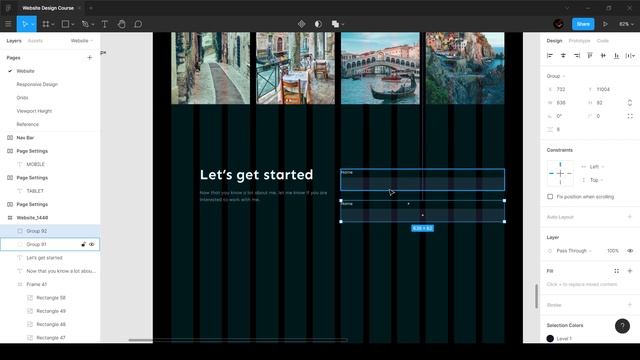
Task: Select the Rectangle shape tool
Action: [x=65, y=24]
